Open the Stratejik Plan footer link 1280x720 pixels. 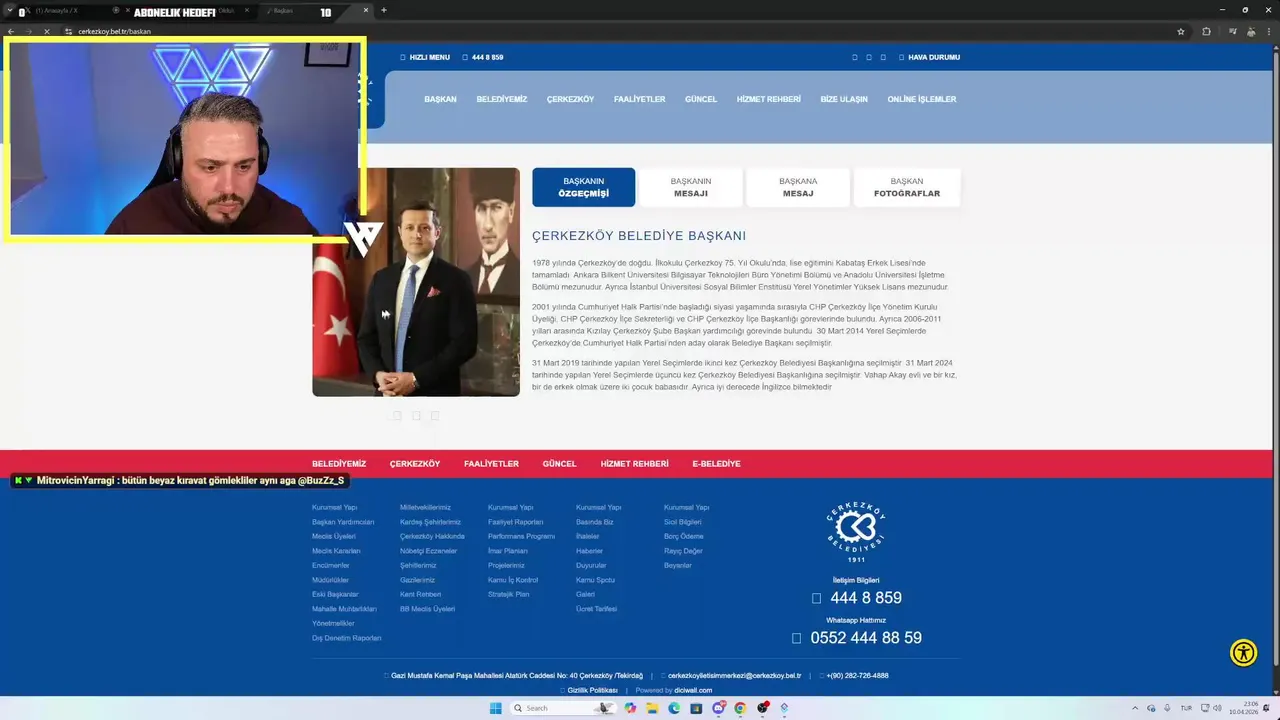[x=509, y=594]
